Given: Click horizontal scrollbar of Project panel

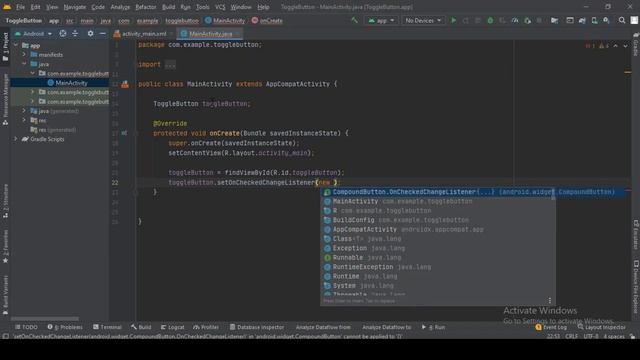Looking at the screenshot, I should pyautogui.click(x=45, y=318).
